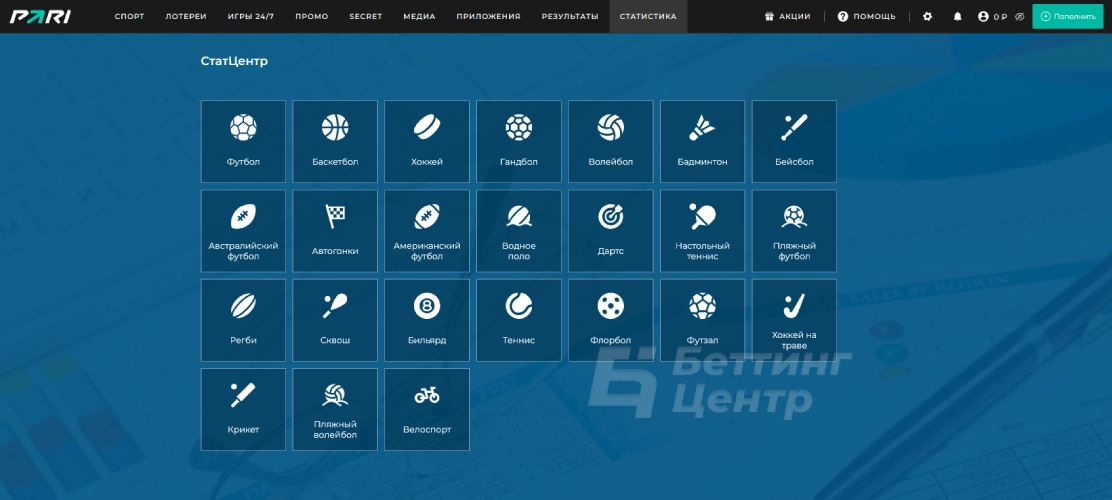This screenshot has height=500, width=1112.
Task: Open the Регби tile
Action: coord(243,320)
